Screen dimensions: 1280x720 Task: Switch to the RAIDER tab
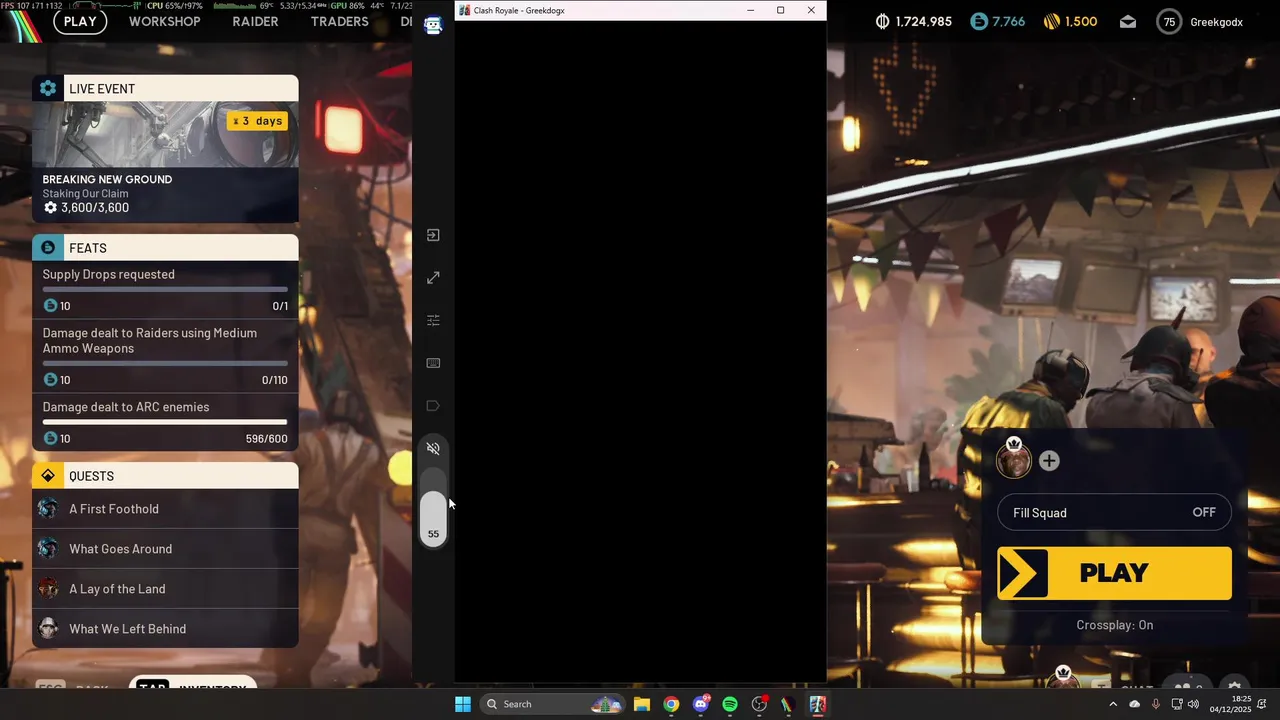pyautogui.click(x=255, y=21)
